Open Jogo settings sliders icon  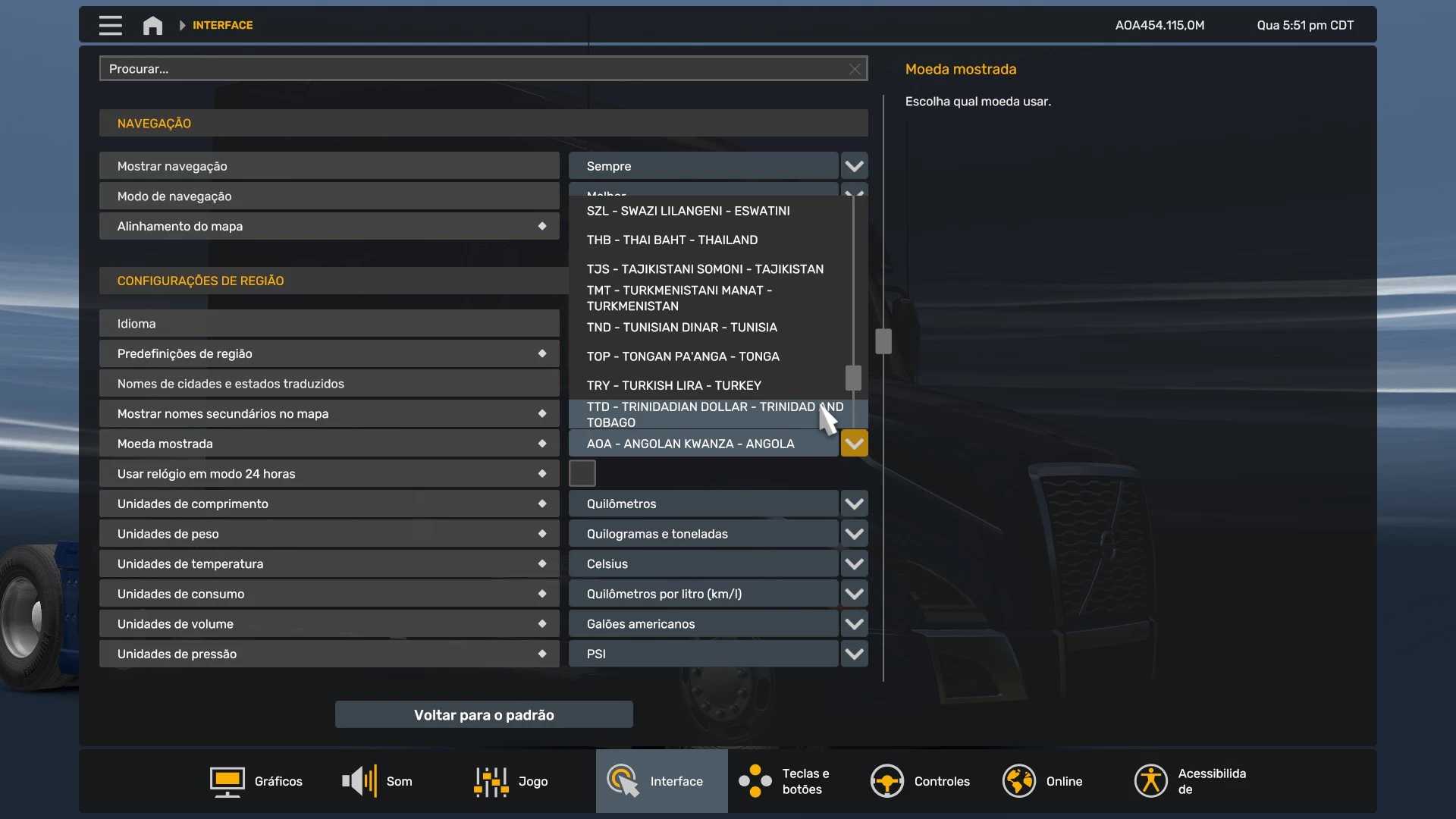(491, 781)
